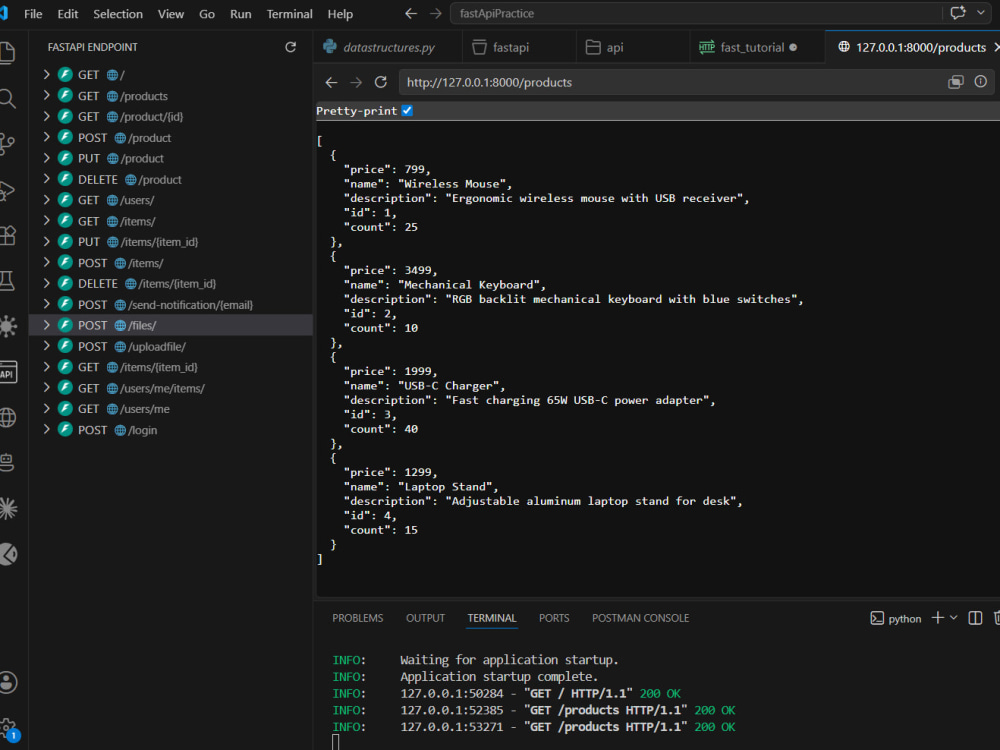Open the new terminal dropdown arrow

954,617
